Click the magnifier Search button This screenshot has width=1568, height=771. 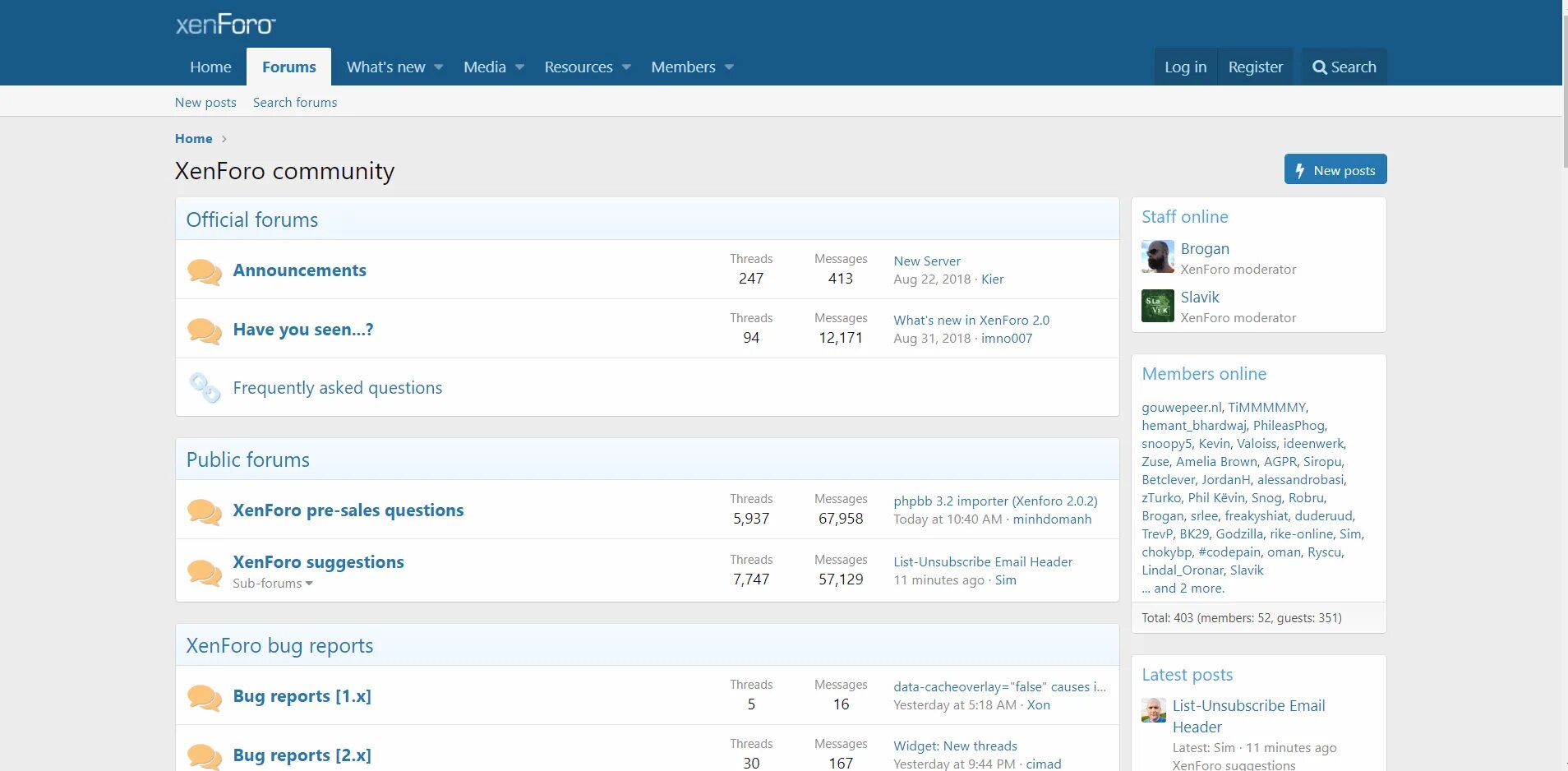[1344, 67]
